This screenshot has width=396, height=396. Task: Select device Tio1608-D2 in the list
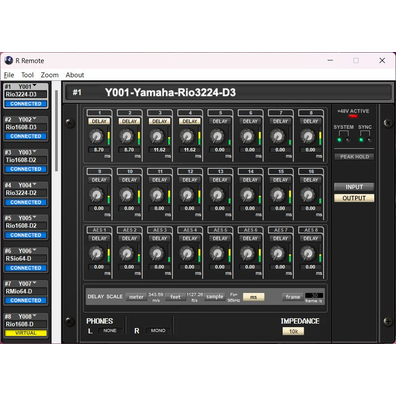(26, 160)
